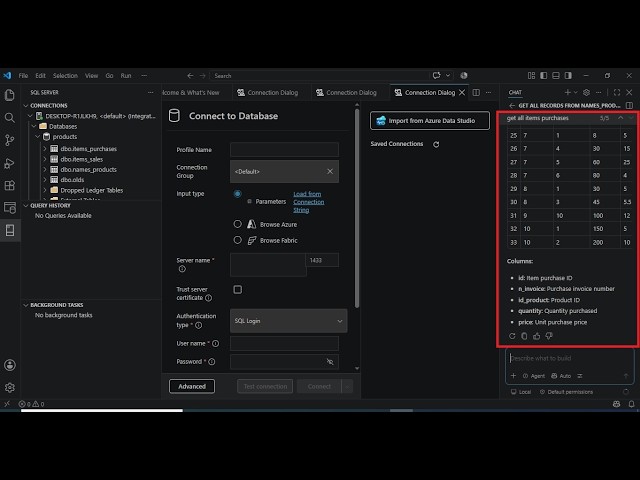
Task: Open the Source Control view
Action: (9, 140)
